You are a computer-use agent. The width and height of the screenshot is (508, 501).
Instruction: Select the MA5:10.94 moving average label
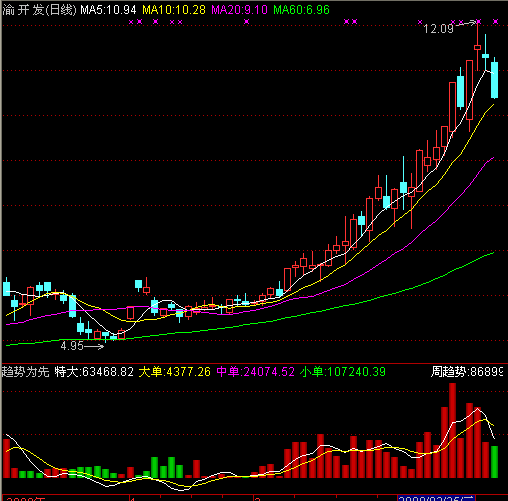[x=109, y=10]
